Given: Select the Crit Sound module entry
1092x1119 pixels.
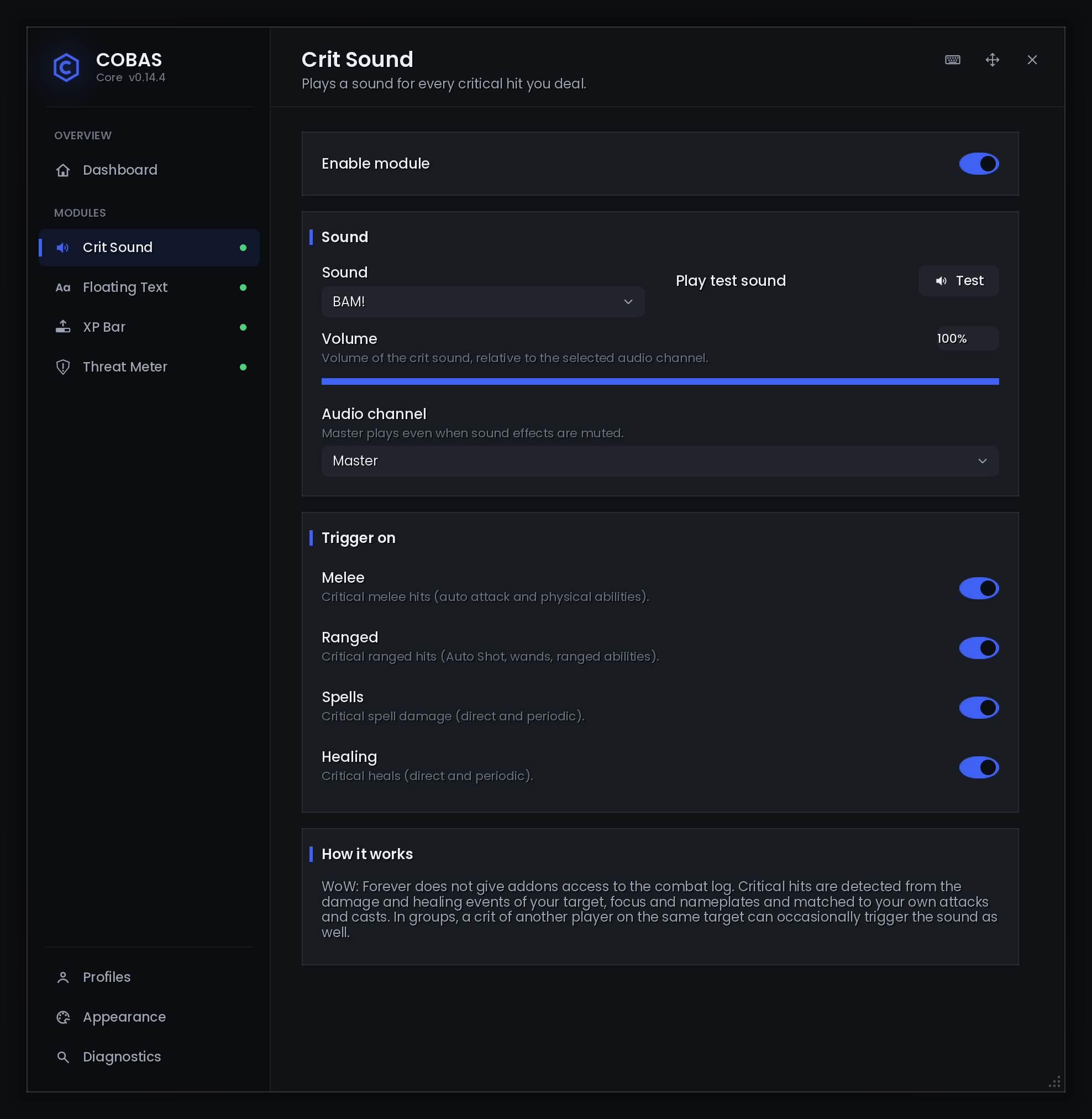Looking at the screenshot, I should (149, 247).
